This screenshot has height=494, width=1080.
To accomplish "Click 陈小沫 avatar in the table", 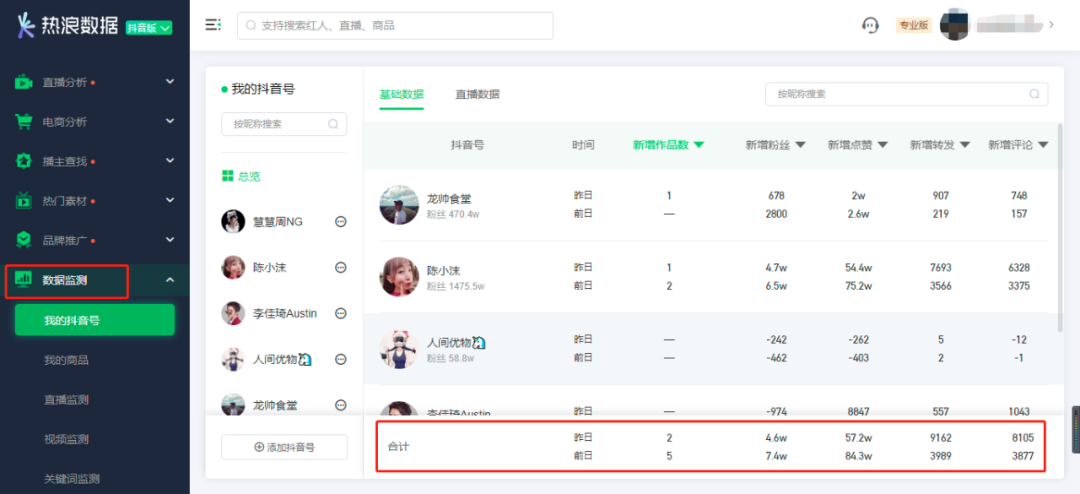I will pos(399,277).
